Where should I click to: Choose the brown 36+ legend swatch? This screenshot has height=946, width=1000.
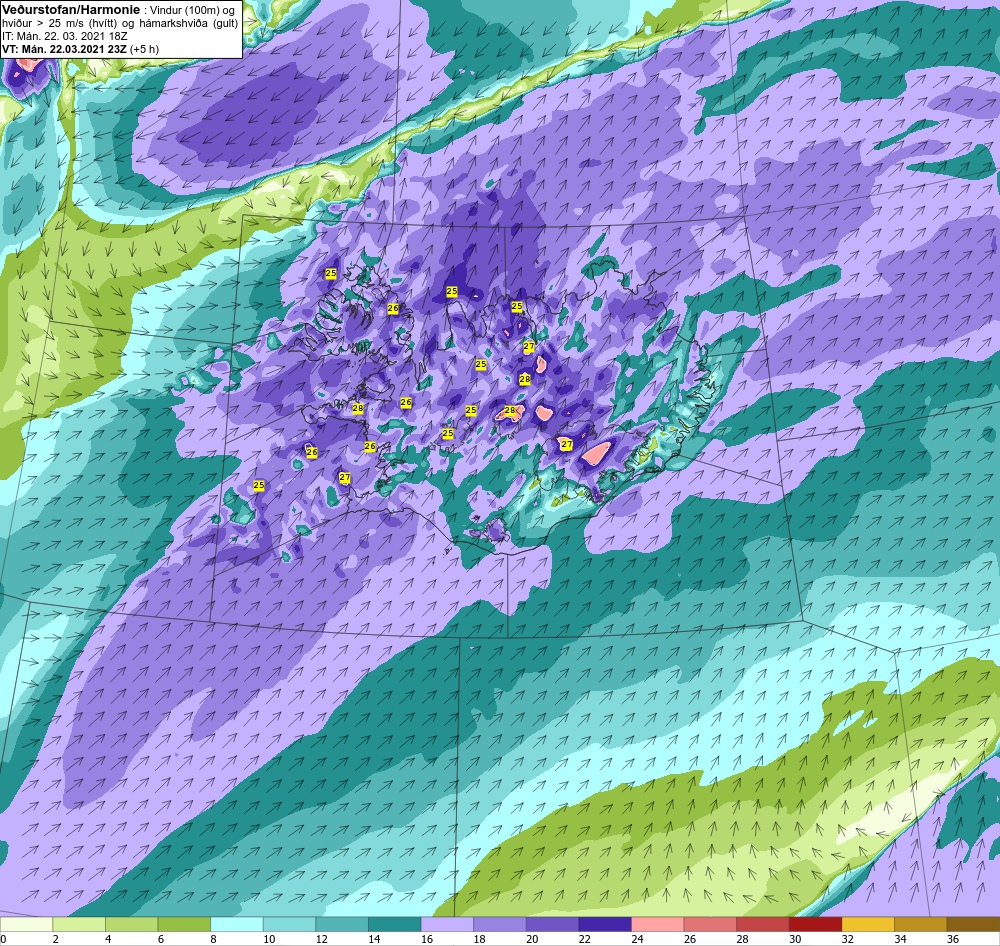click(973, 924)
